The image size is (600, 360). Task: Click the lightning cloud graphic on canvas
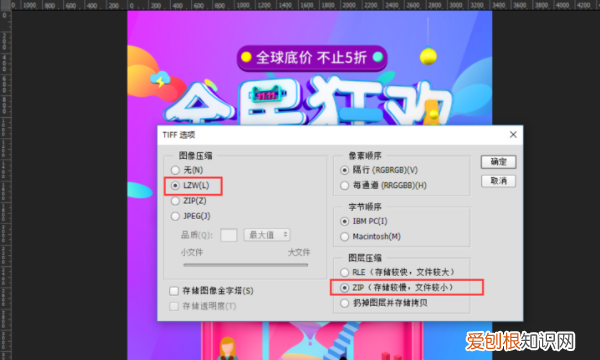(160, 79)
